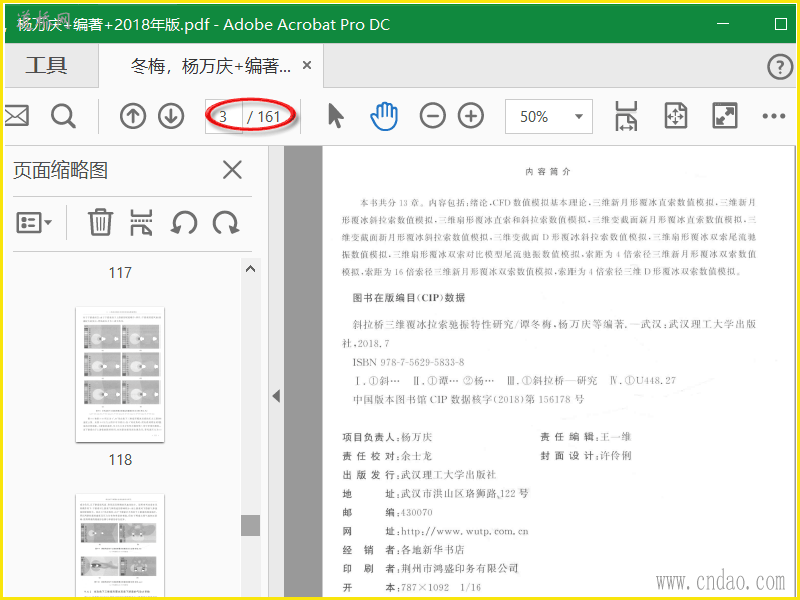Close the 冬梅，杨万庆 document tab

[x=307, y=65]
